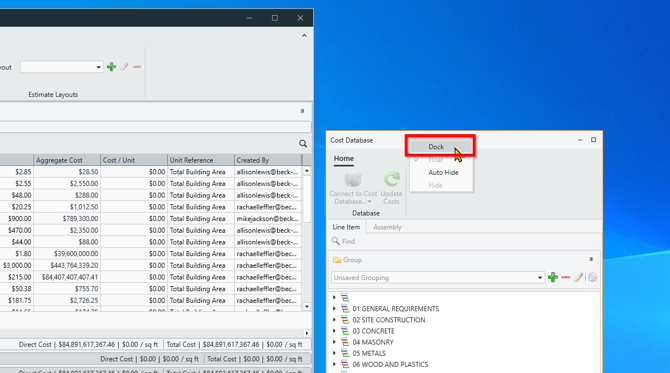This screenshot has height=373, width=670.
Task: Toggle the pin icon above the search bar
Action: pos(302,111)
